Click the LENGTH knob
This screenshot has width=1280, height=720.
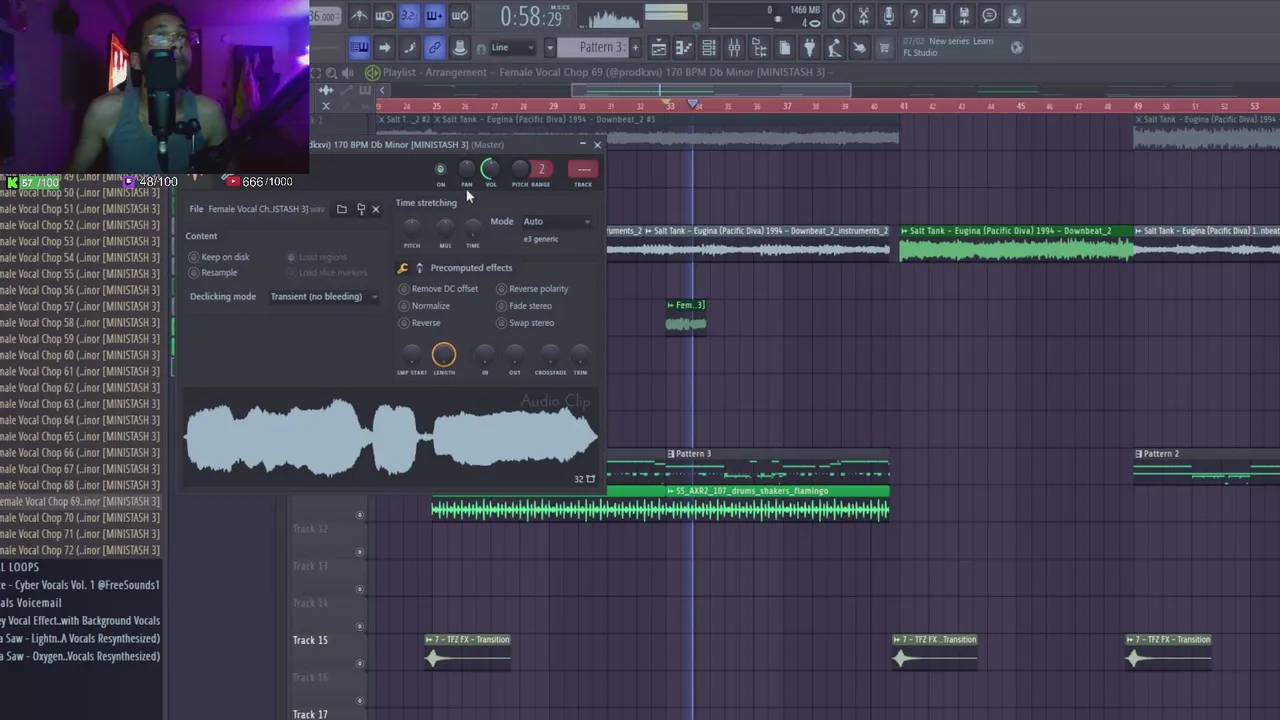point(444,355)
